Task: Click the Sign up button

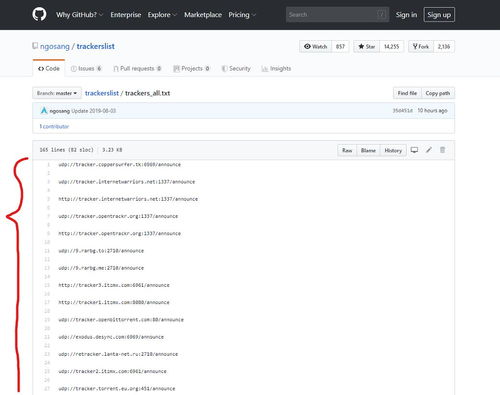Action: pos(439,15)
